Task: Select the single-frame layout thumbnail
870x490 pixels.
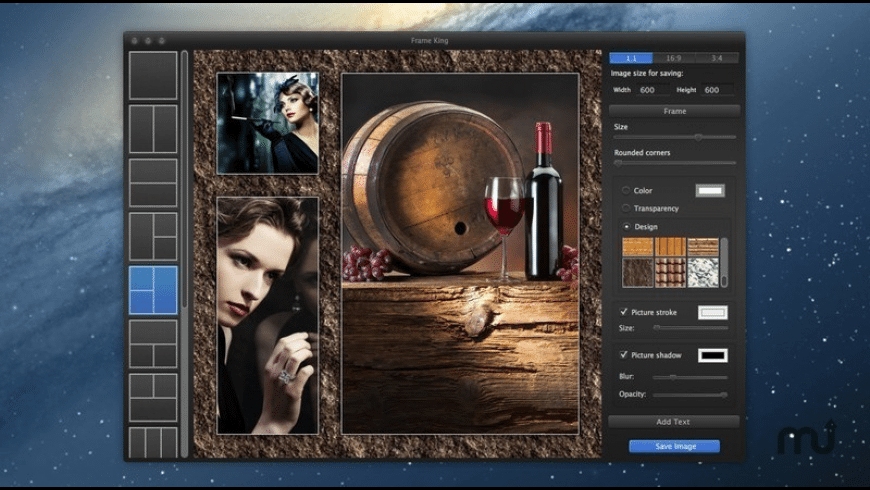Action: point(153,76)
